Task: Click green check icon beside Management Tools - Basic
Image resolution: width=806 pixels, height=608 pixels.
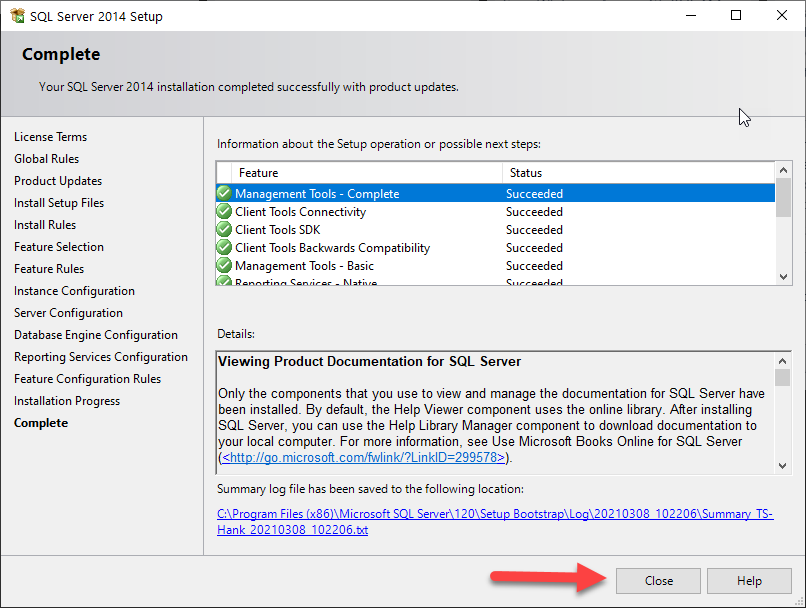Action: (224, 265)
